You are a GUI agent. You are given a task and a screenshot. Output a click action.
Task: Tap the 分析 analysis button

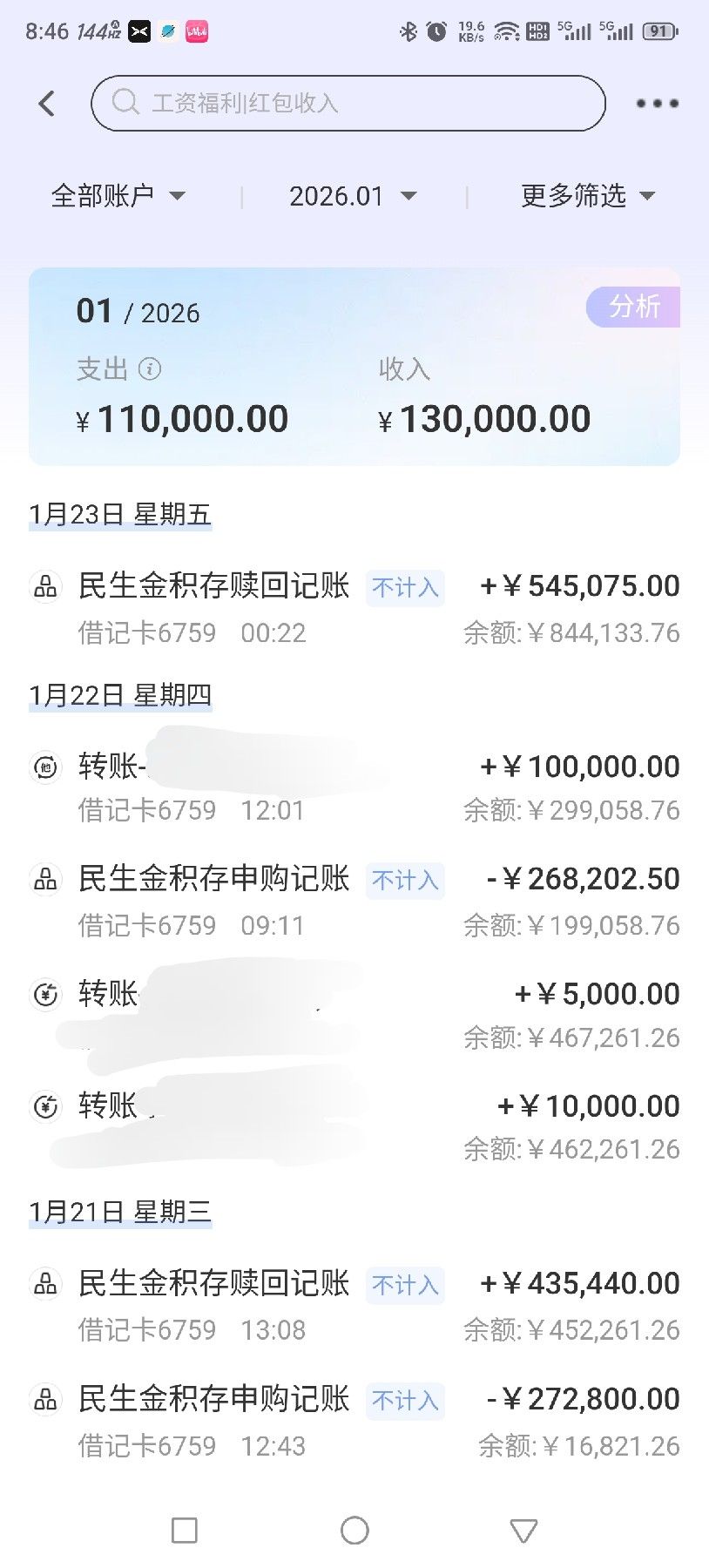(x=634, y=307)
